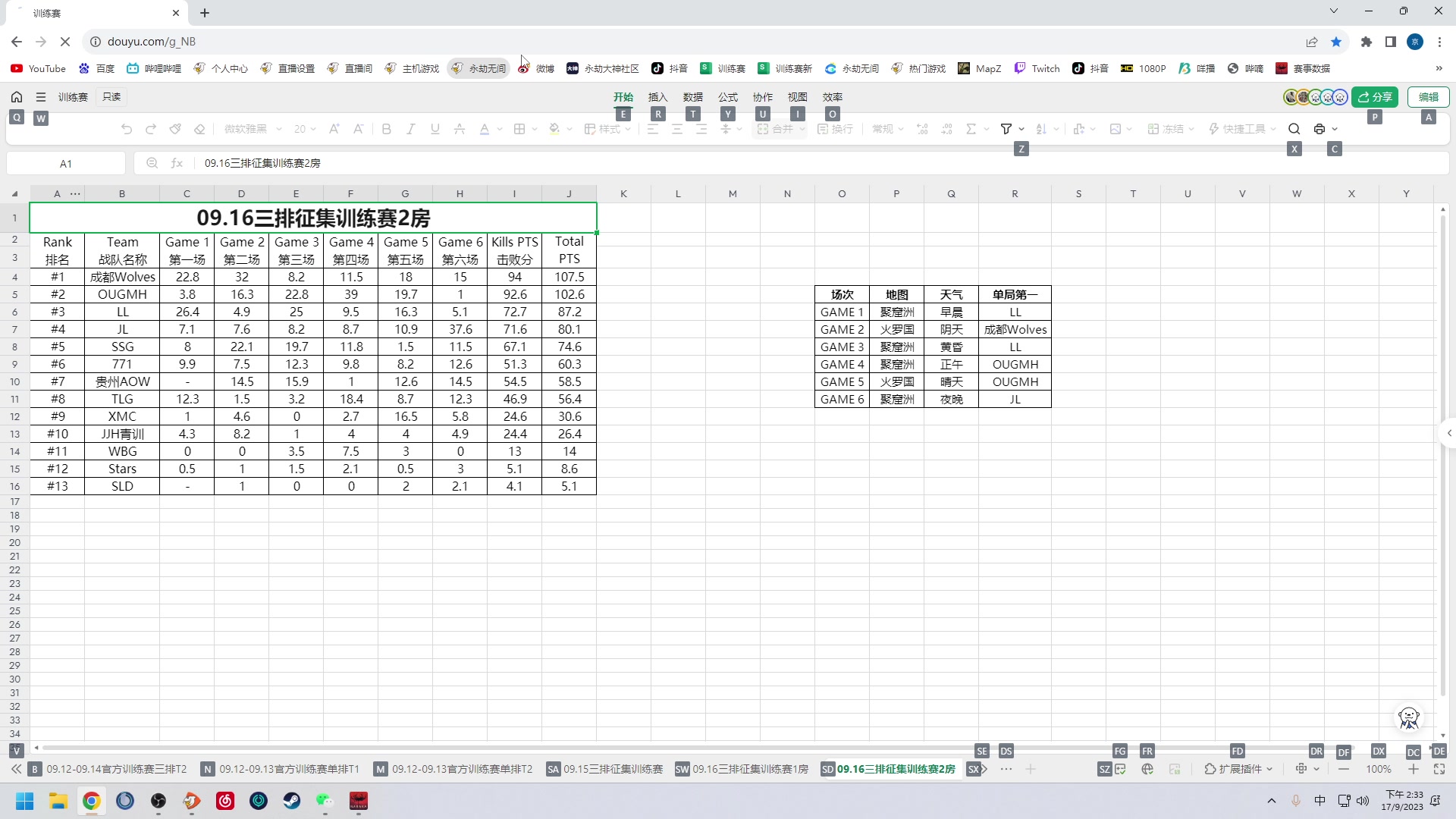
Task: Open the 09.16三排征集训练赛1房 sheet tab
Action: pos(749,769)
